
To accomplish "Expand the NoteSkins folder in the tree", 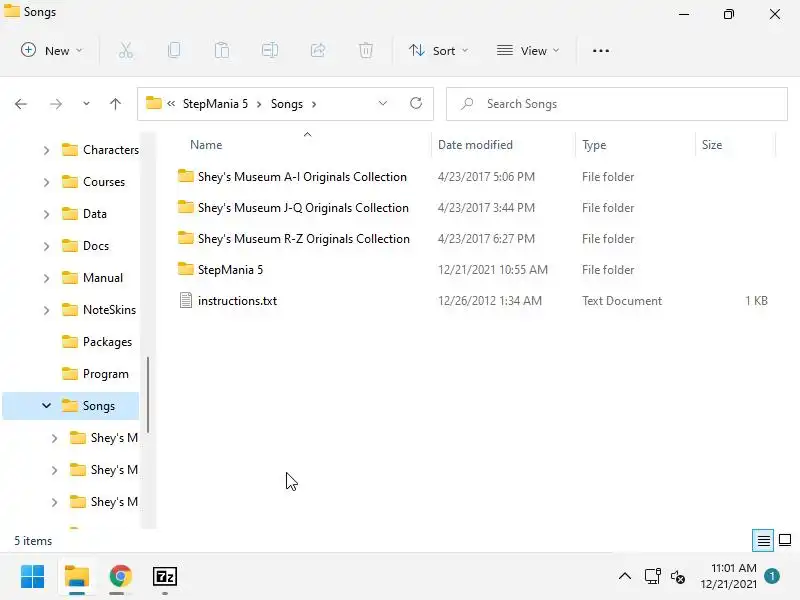I will (x=46, y=310).
